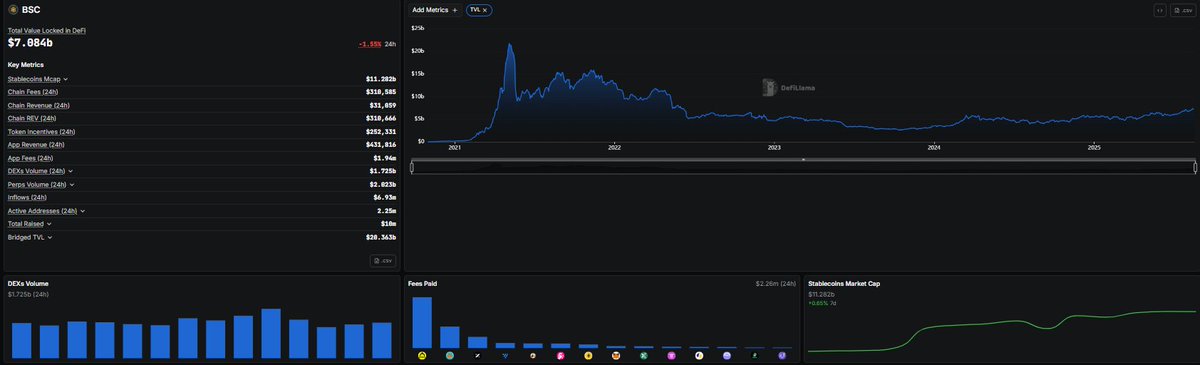The image size is (1200, 365).
Task: Open the embed code icon above chart
Action: point(1160,10)
